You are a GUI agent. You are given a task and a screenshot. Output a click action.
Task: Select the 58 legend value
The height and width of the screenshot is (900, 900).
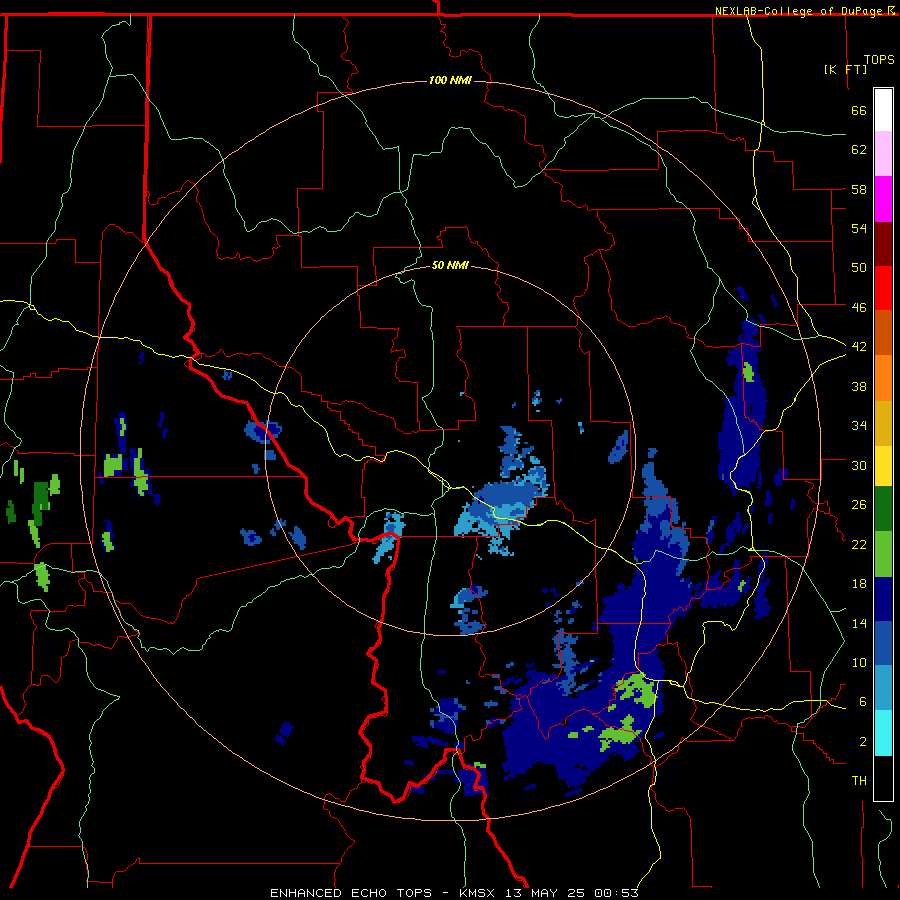[x=859, y=189]
